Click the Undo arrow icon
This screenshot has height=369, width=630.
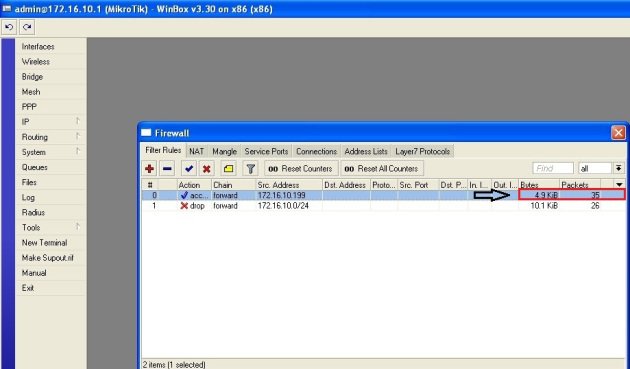coord(9,27)
